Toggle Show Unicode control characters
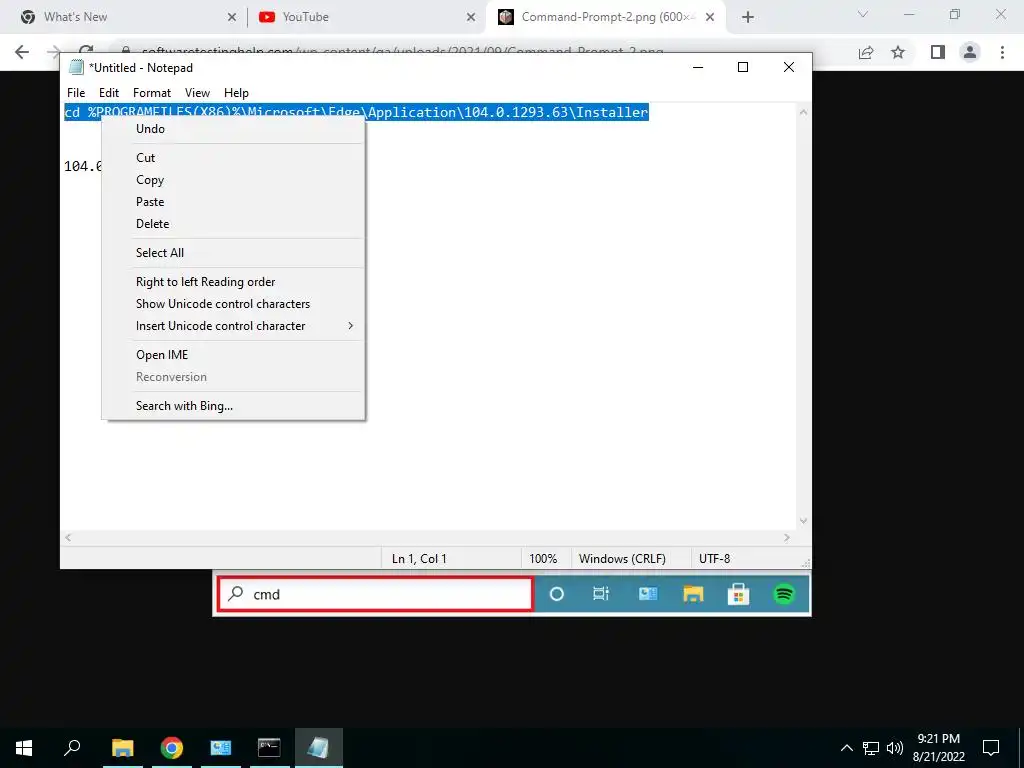1024x768 pixels. pyautogui.click(x=234, y=304)
